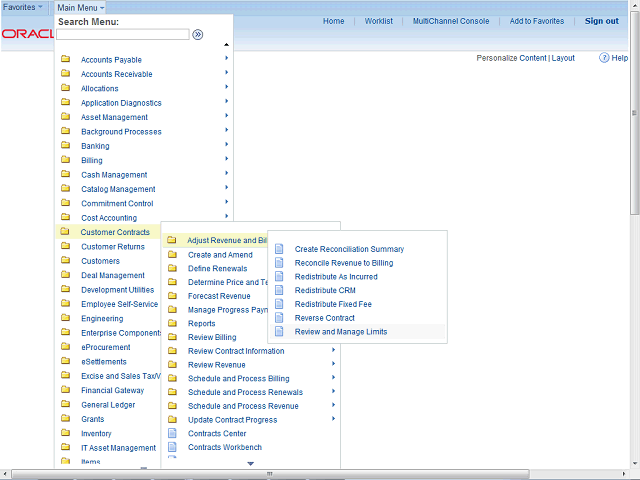The height and width of the screenshot is (480, 640).
Task: Expand the Accounts Receivable submenu arrow
Action: (x=227, y=73)
